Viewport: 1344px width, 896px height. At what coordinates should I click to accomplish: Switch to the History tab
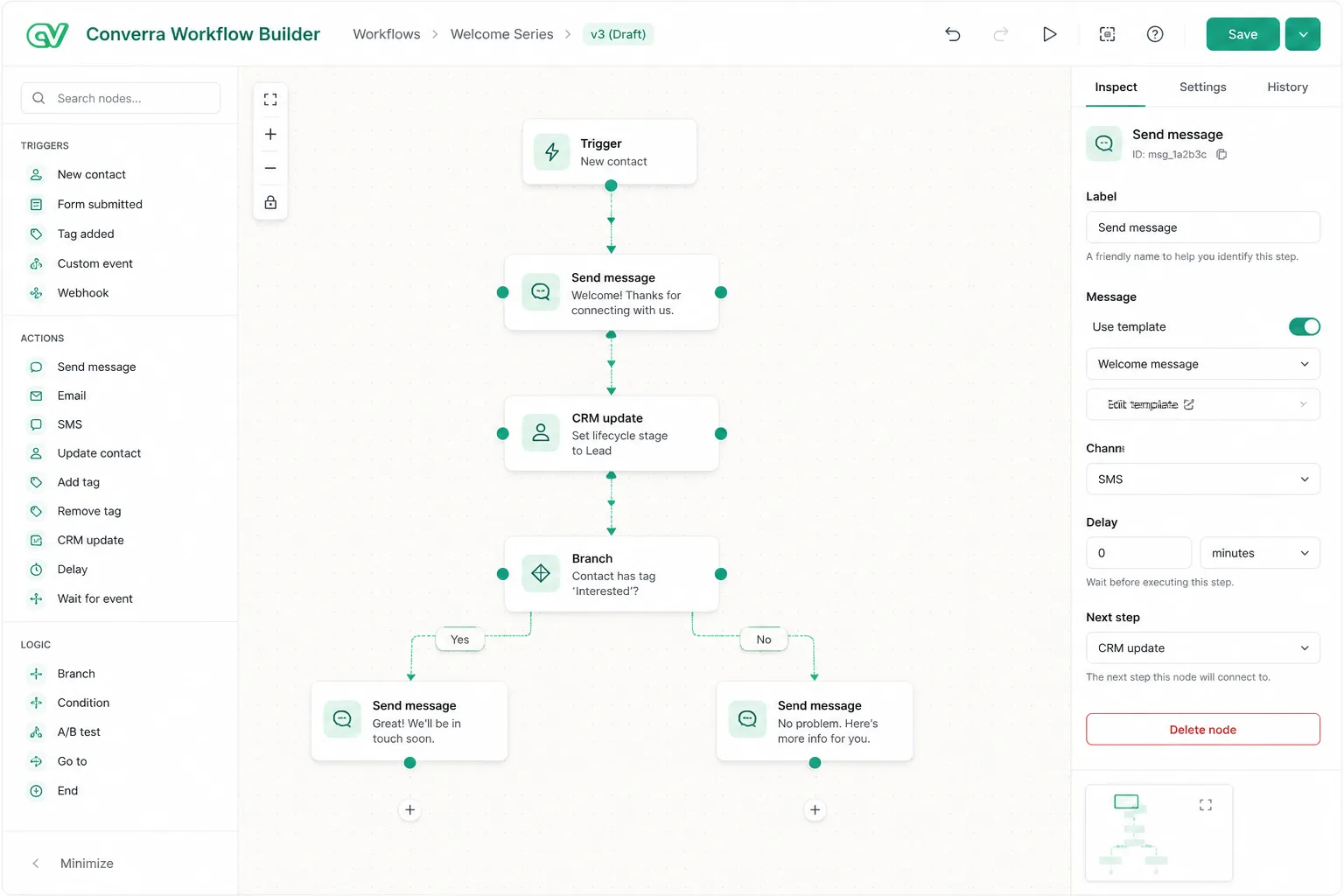(1287, 87)
